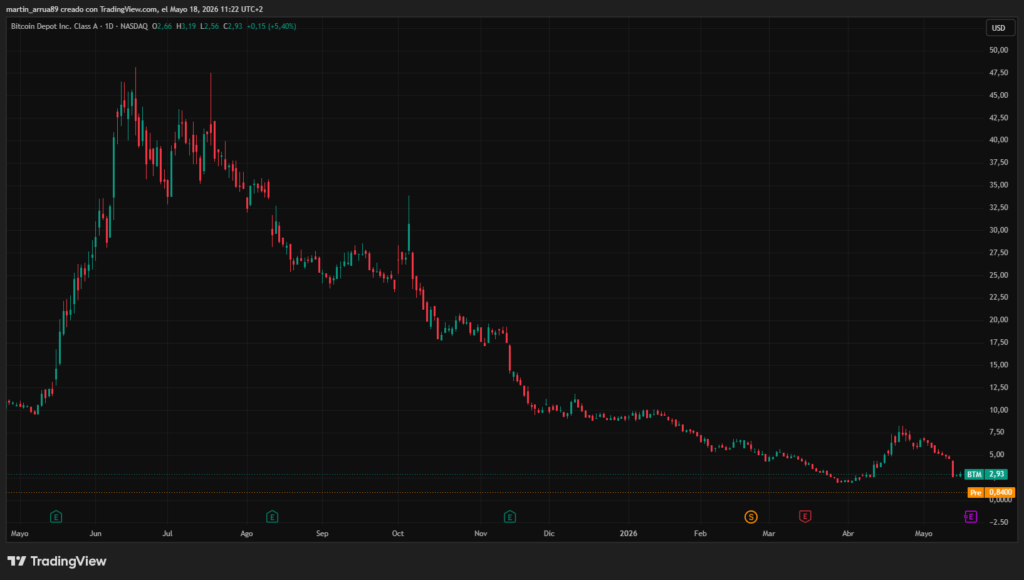Click the 12,50 price axis label
The image size is (1024, 580).
pos(999,387)
